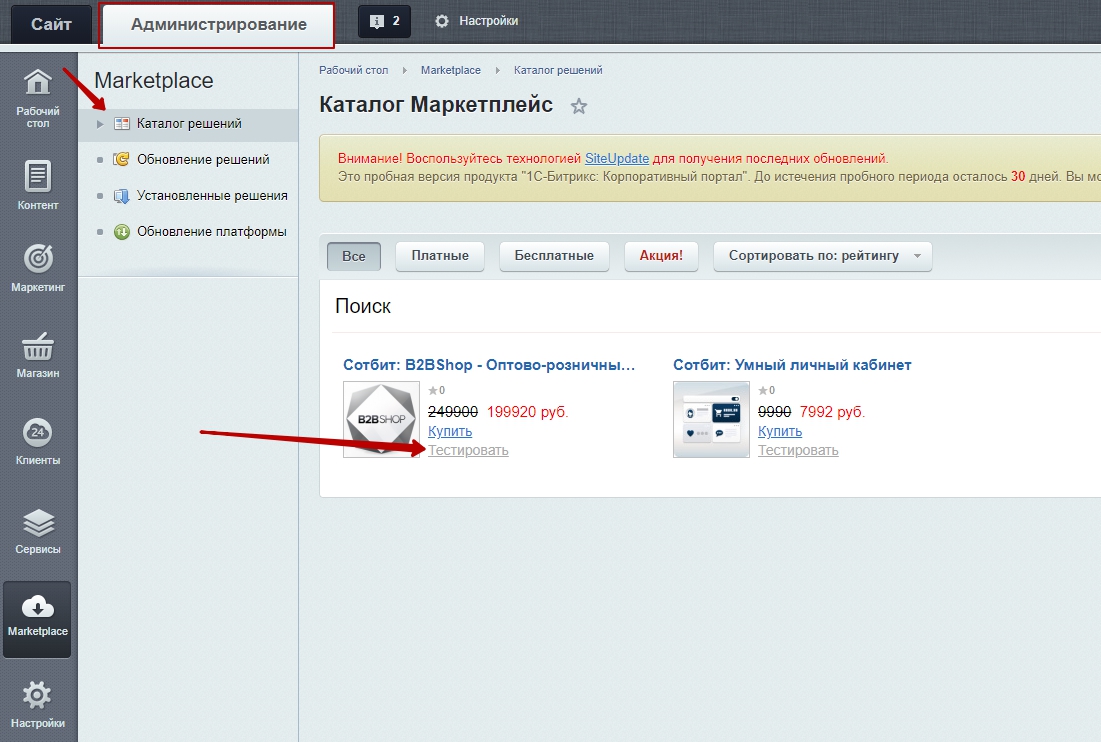Click the crossed-out price 249900
The height and width of the screenshot is (742, 1101).
(x=453, y=412)
